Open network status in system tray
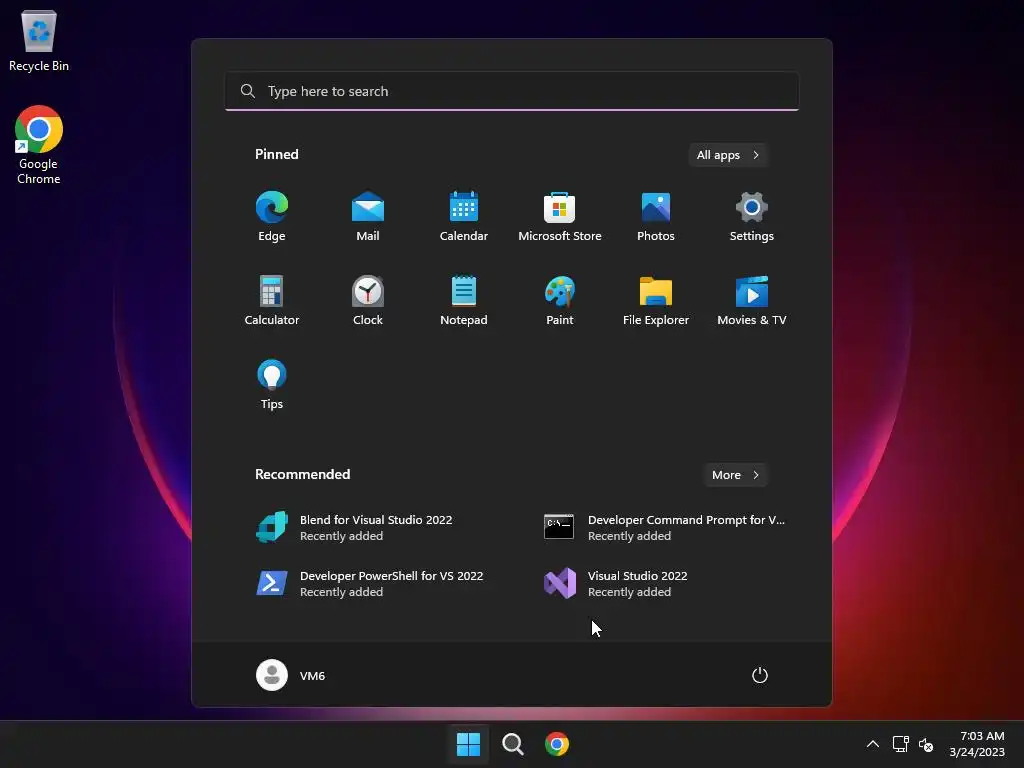 pyautogui.click(x=901, y=744)
